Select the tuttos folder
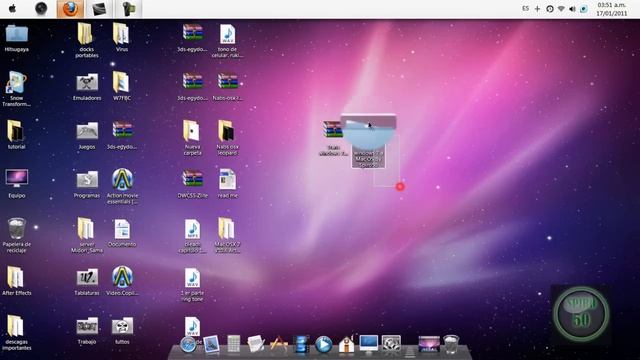The image size is (640, 360). click(122, 330)
